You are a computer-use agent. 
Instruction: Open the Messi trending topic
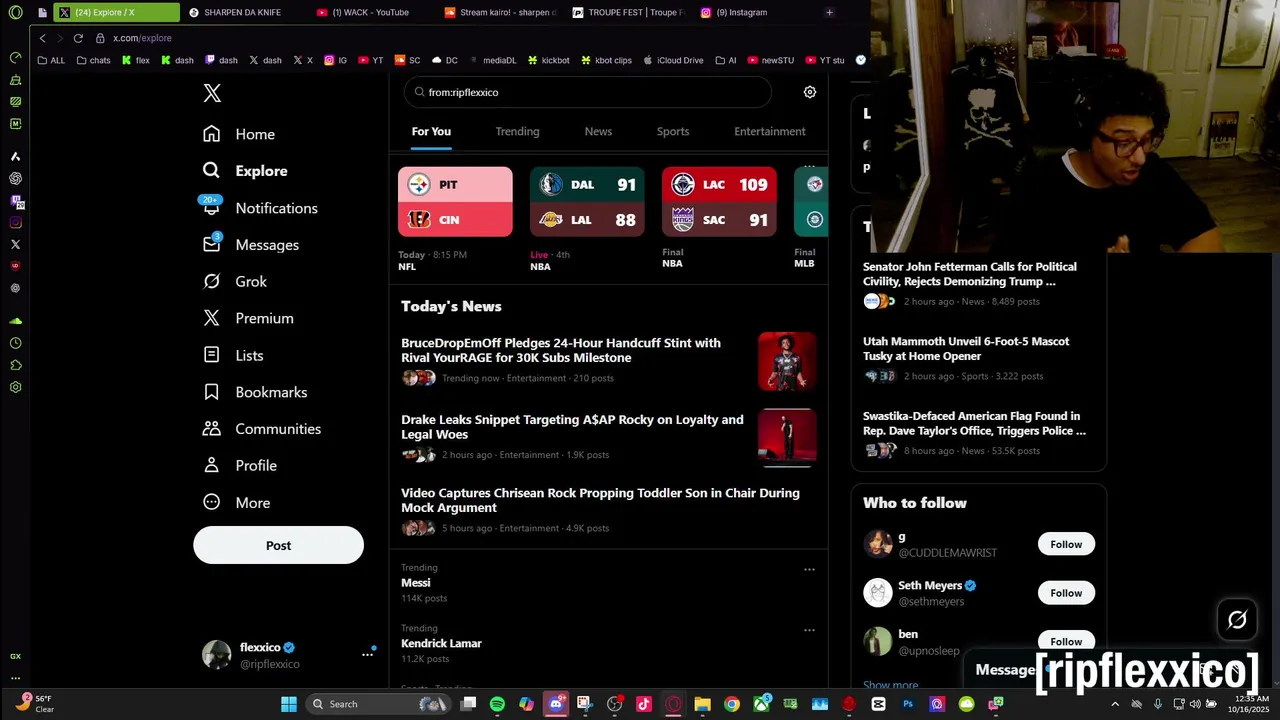coord(416,583)
